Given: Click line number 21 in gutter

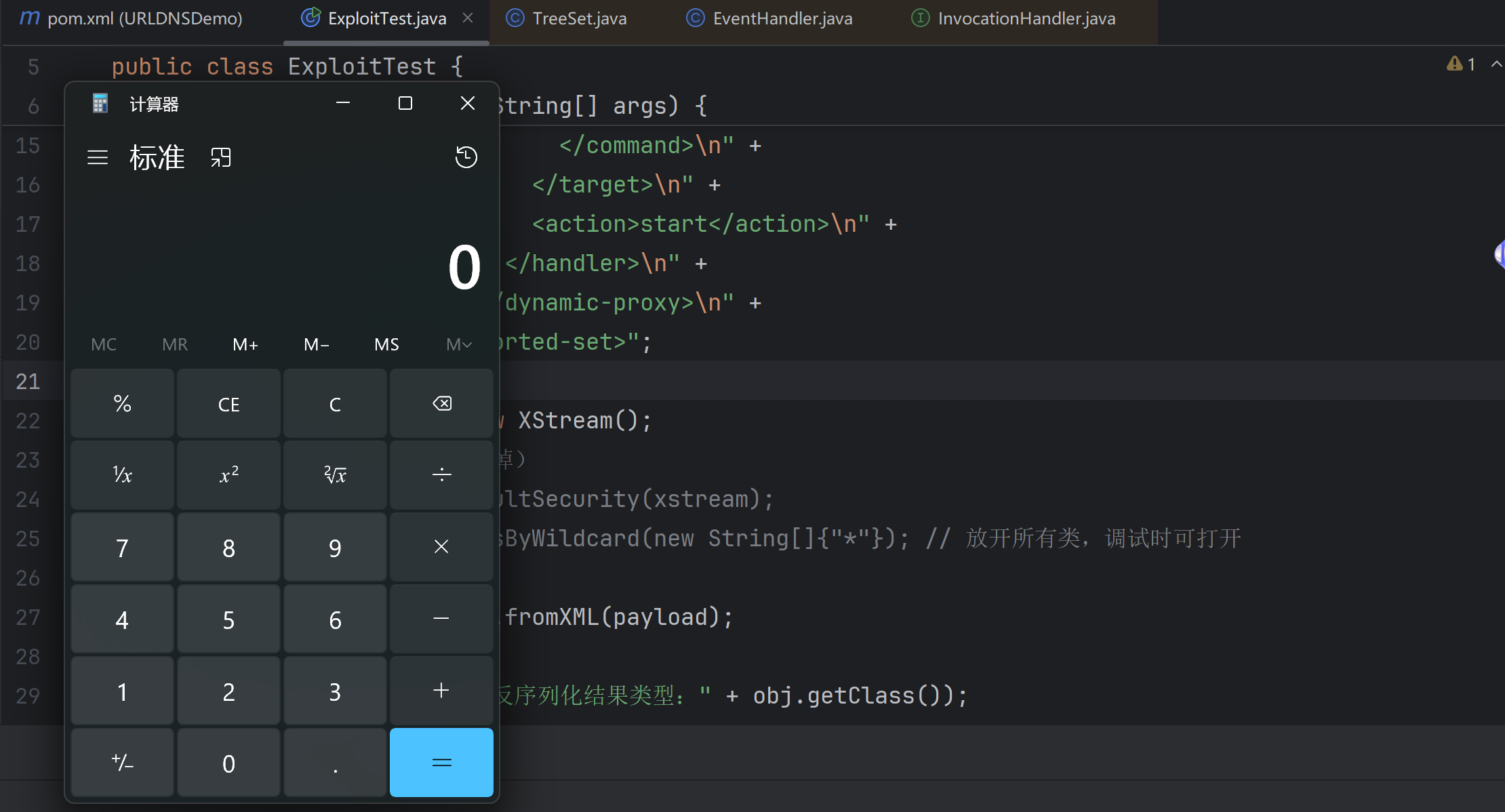Looking at the screenshot, I should coord(28,382).
